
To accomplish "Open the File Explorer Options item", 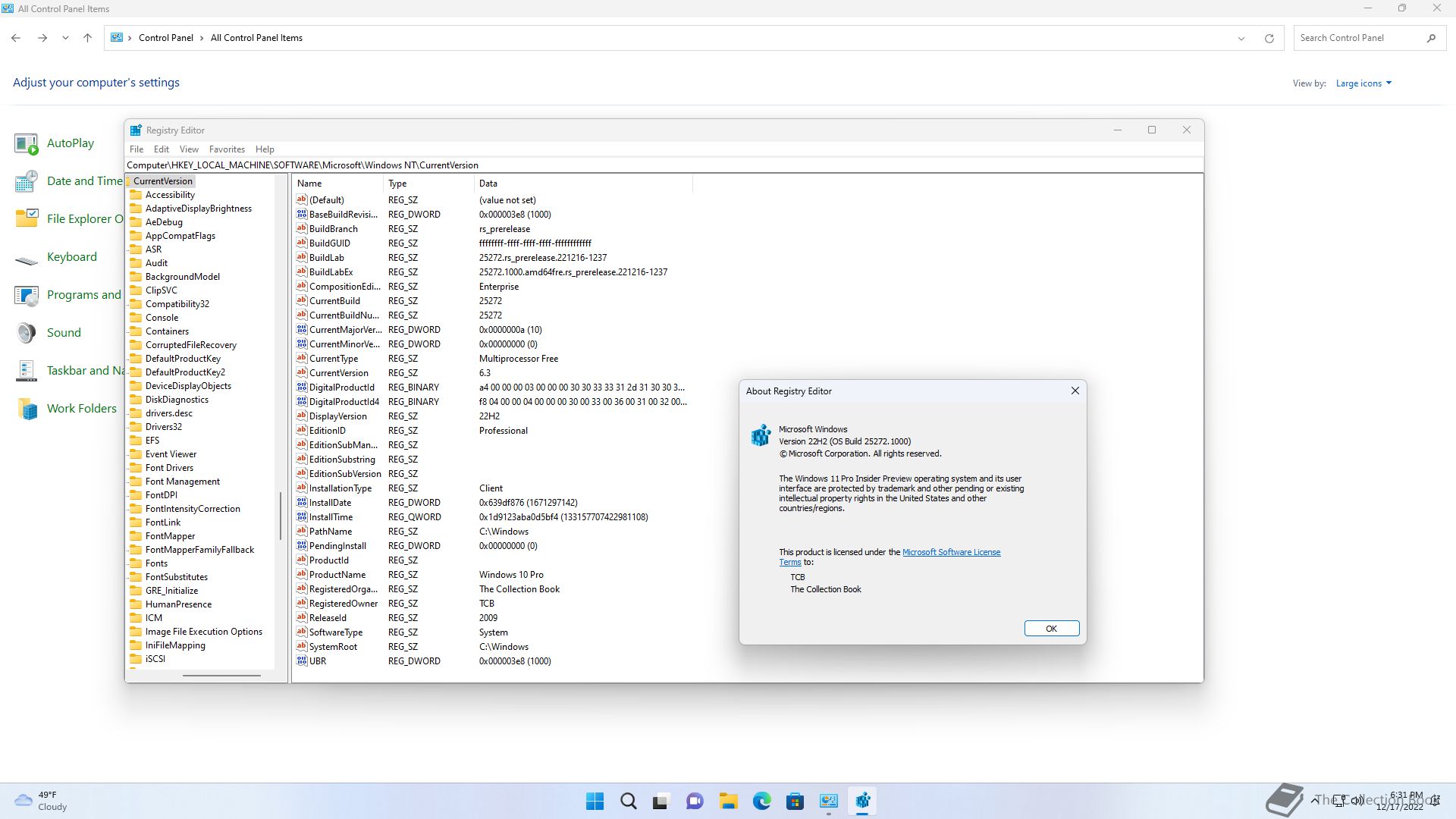I will point(68,219).
